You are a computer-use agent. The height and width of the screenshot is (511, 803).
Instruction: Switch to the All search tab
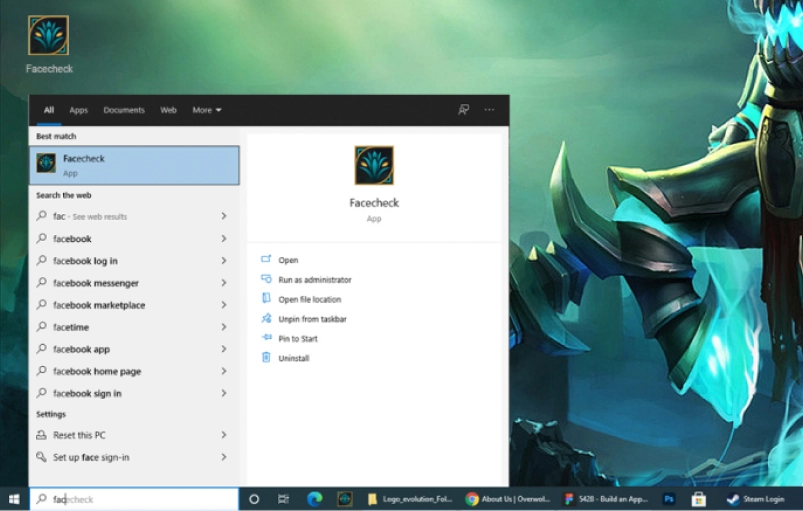click(x=49, y=110)
